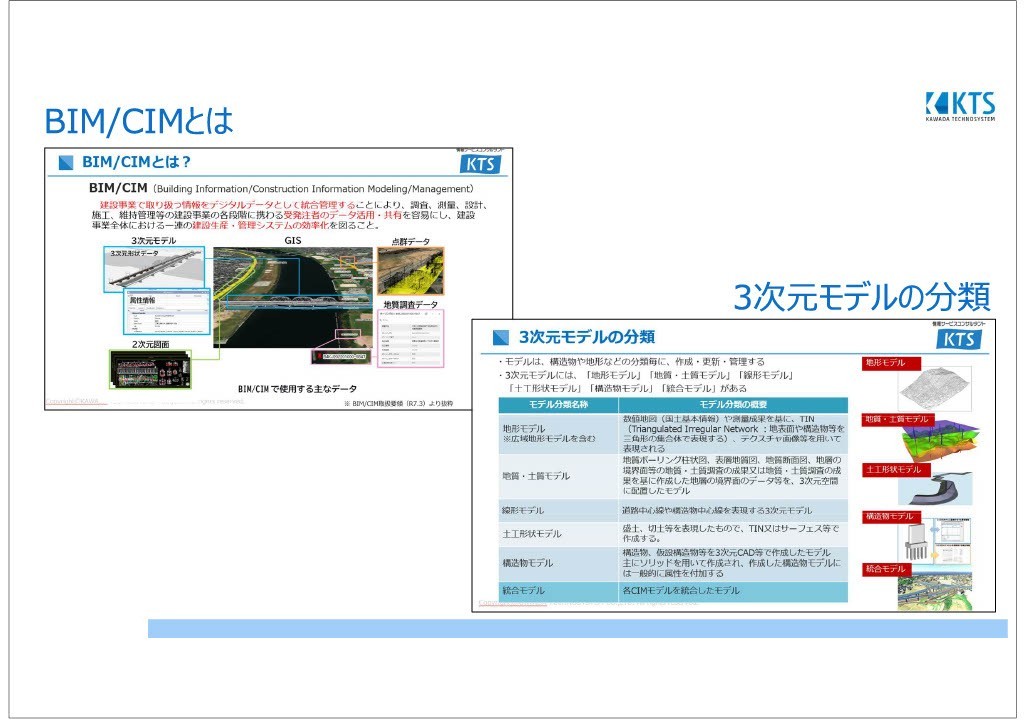
Task: Click the KTS logo on the 3次元モデルの分類 slide
Action: coord(958,338)
